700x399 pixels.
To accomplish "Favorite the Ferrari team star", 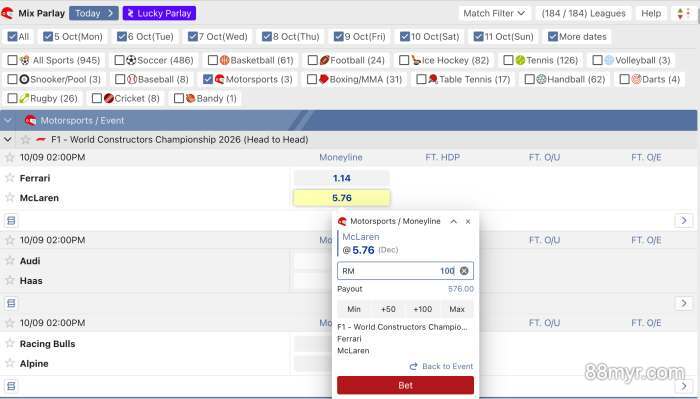I will 9,178.
